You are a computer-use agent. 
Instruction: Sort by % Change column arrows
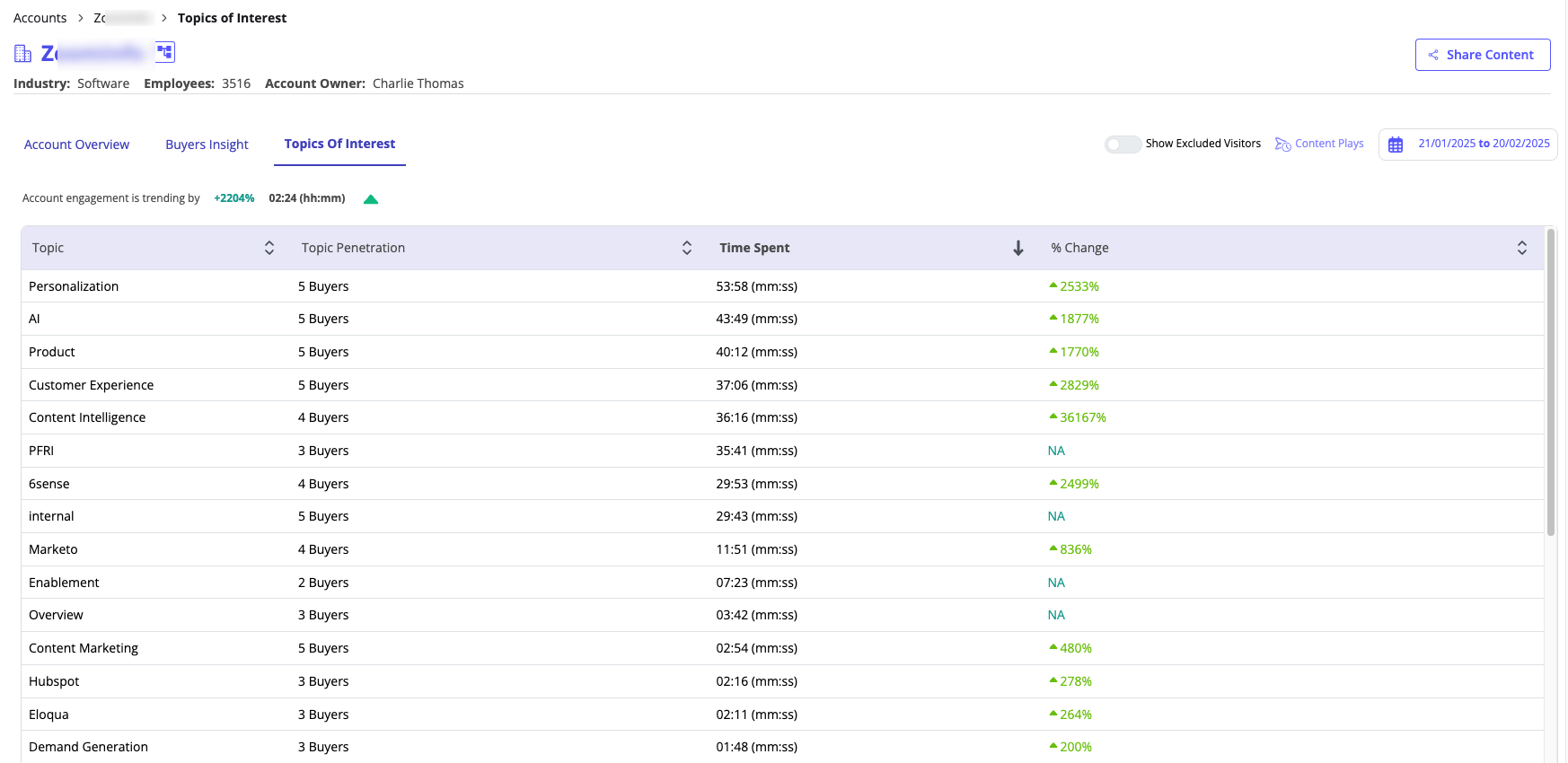[1522, 249]
